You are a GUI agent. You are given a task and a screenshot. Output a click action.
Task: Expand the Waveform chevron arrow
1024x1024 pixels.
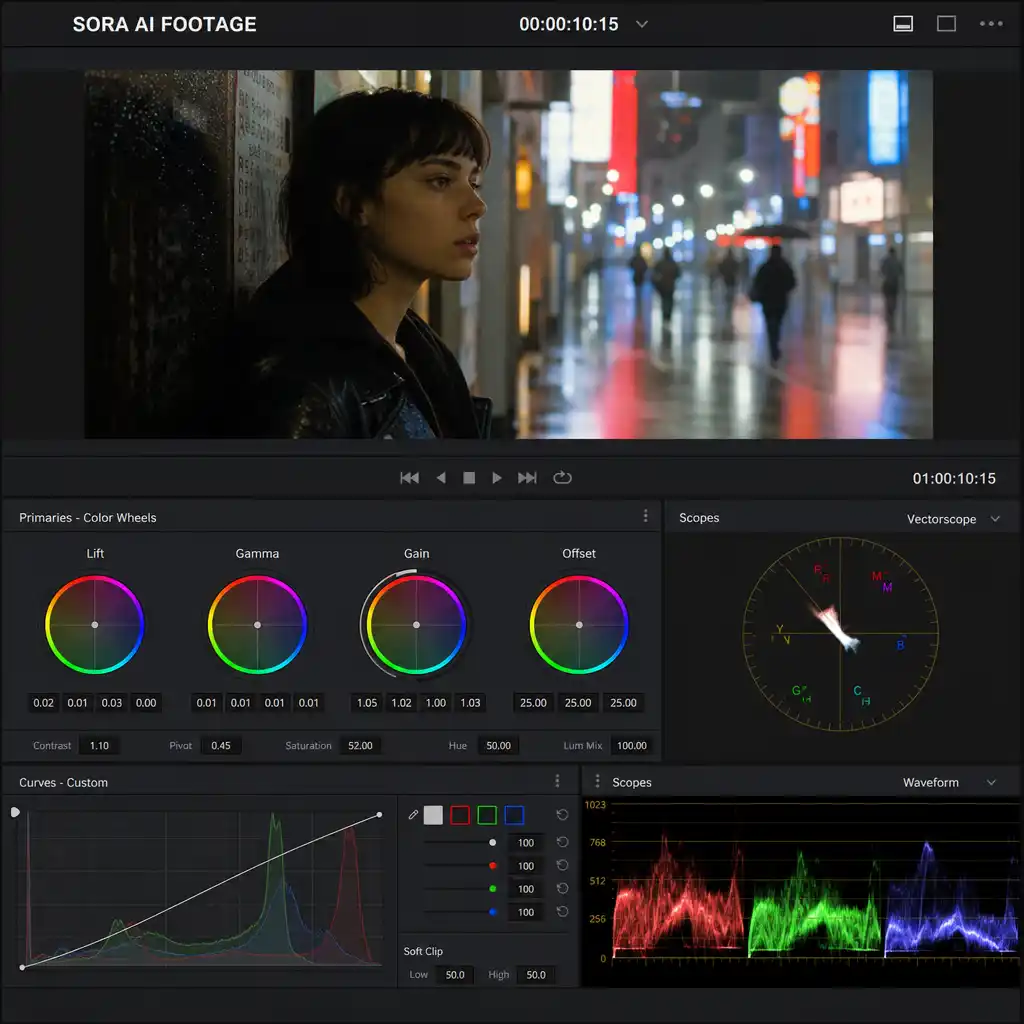[x=991, y=782]
